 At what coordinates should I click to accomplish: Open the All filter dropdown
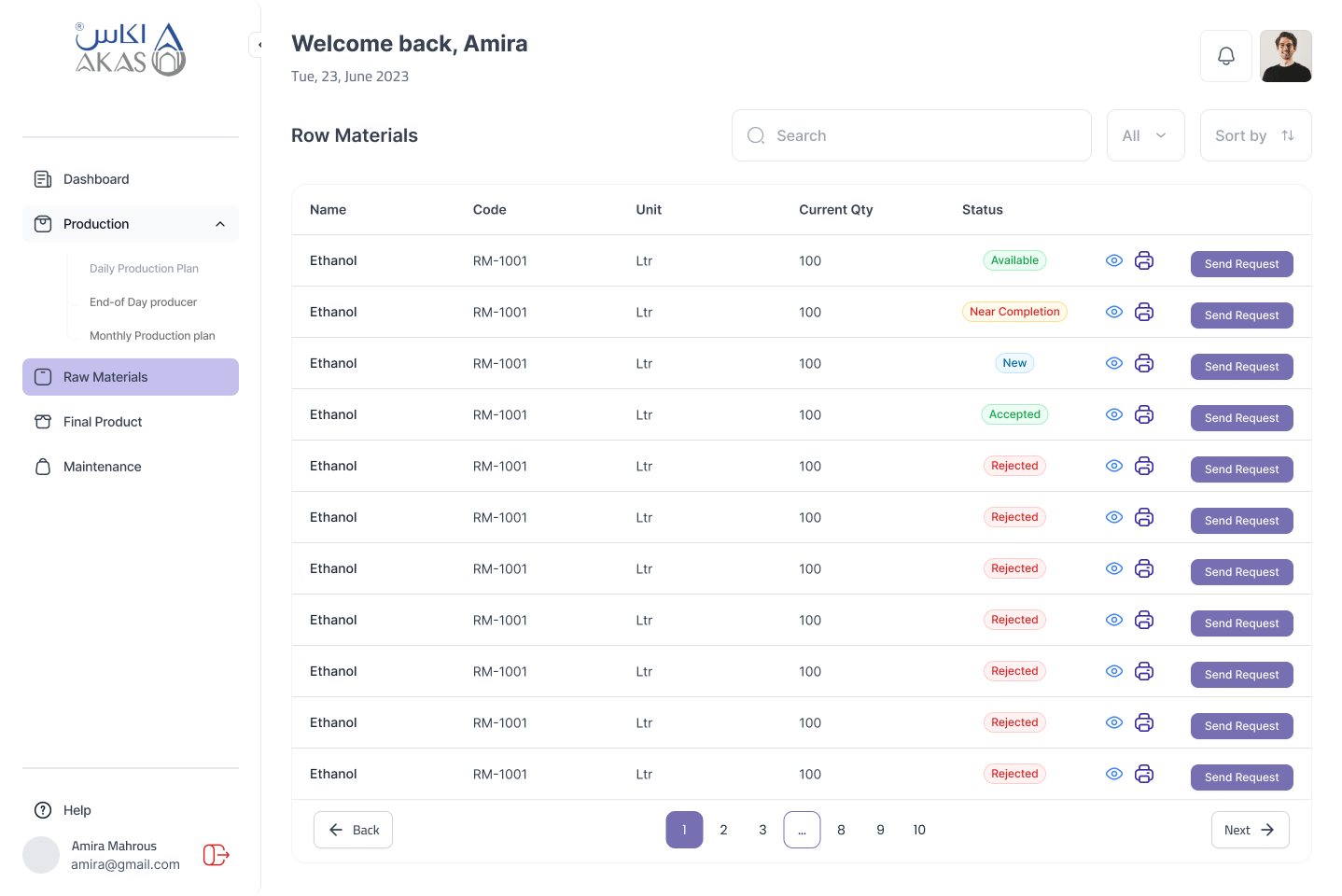(1146, 135)
